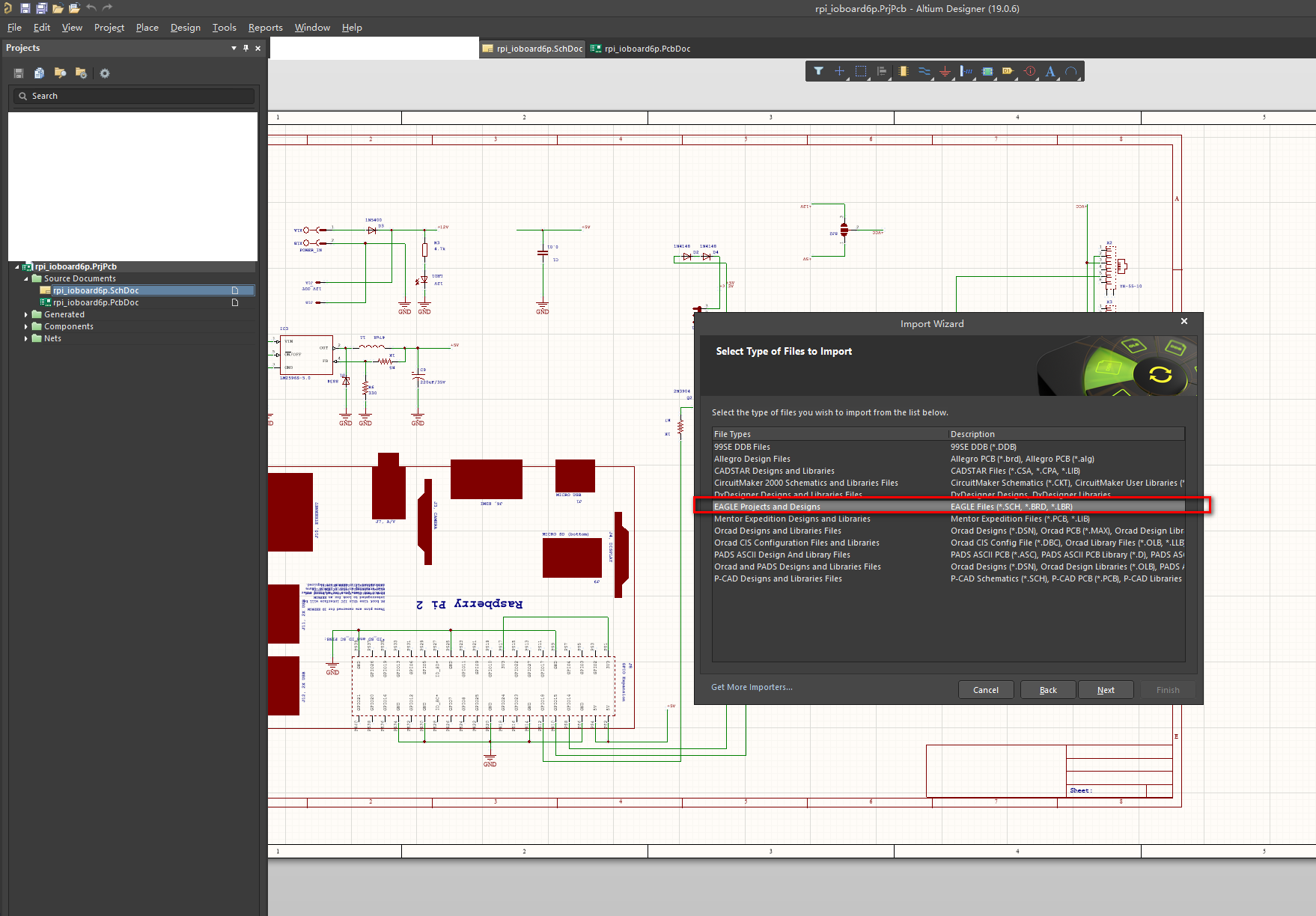The image size is (1316, 916).
Task: Place a GND power port
Action: coord(945,71)
